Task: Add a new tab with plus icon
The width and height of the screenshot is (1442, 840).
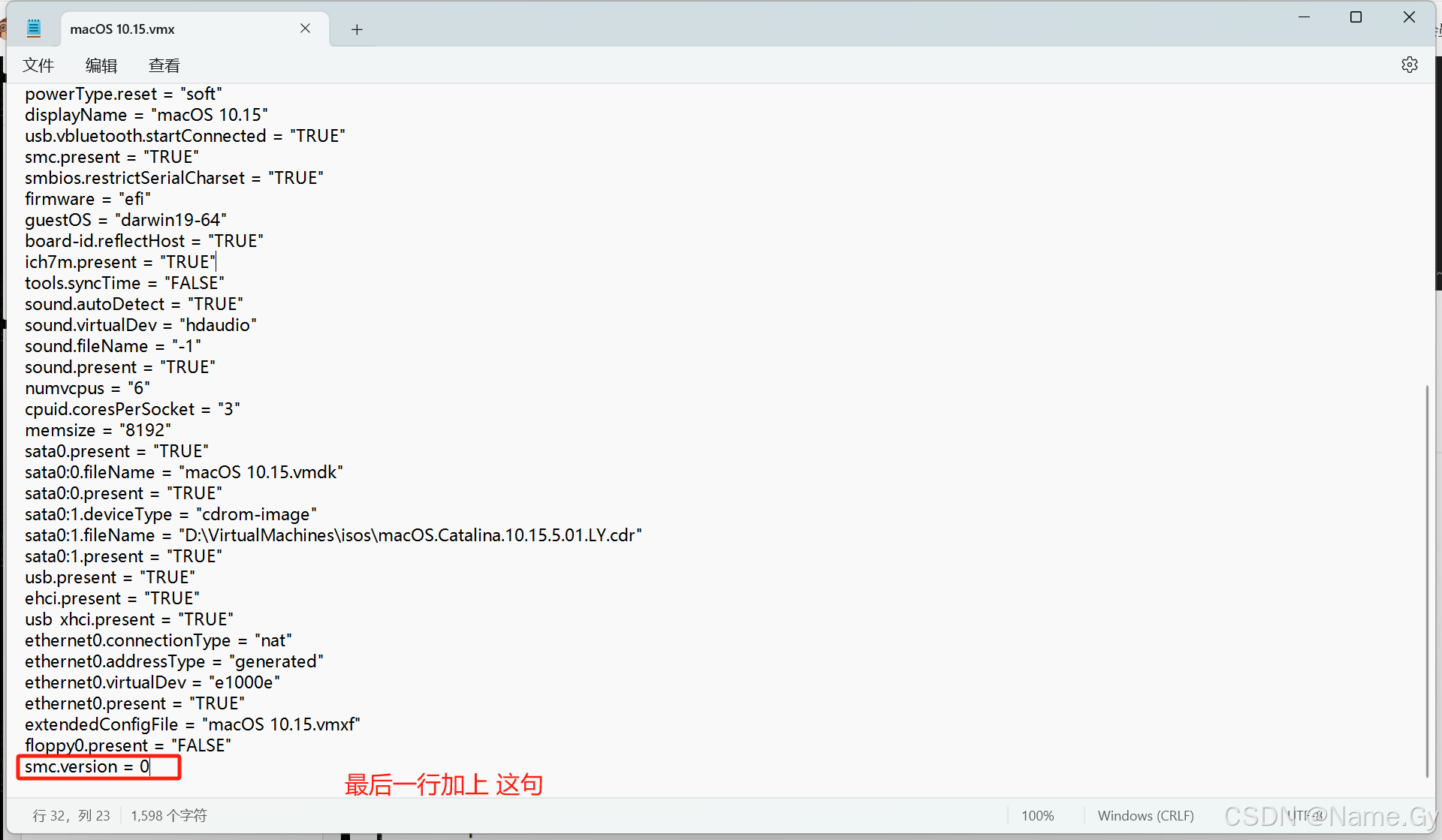Action: (357, 29)
